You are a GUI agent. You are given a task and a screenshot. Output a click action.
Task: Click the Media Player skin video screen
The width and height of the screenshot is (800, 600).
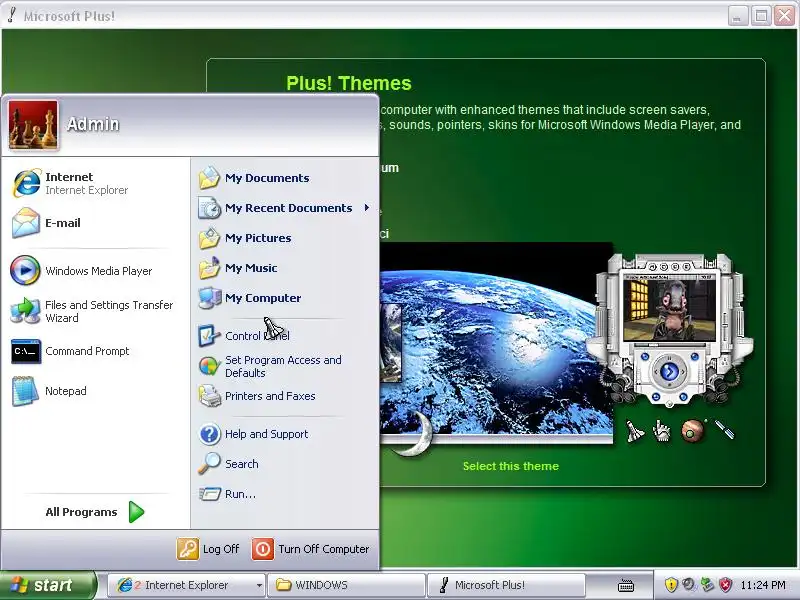point(669,309)
